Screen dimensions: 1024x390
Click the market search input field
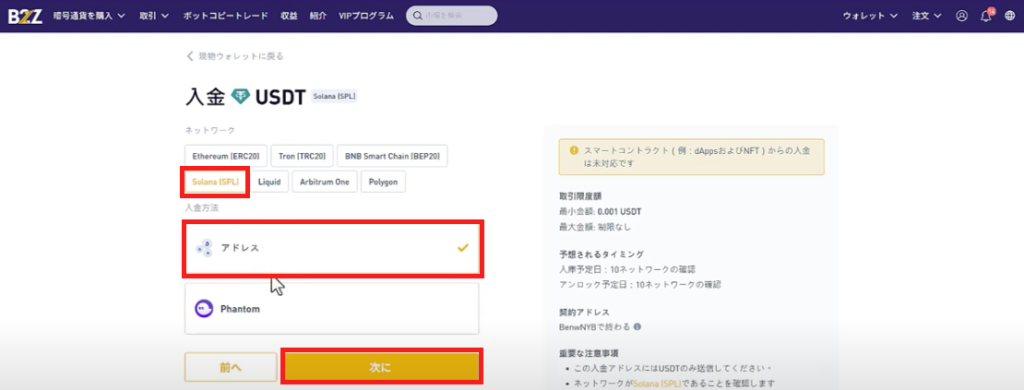pos(451,16)
